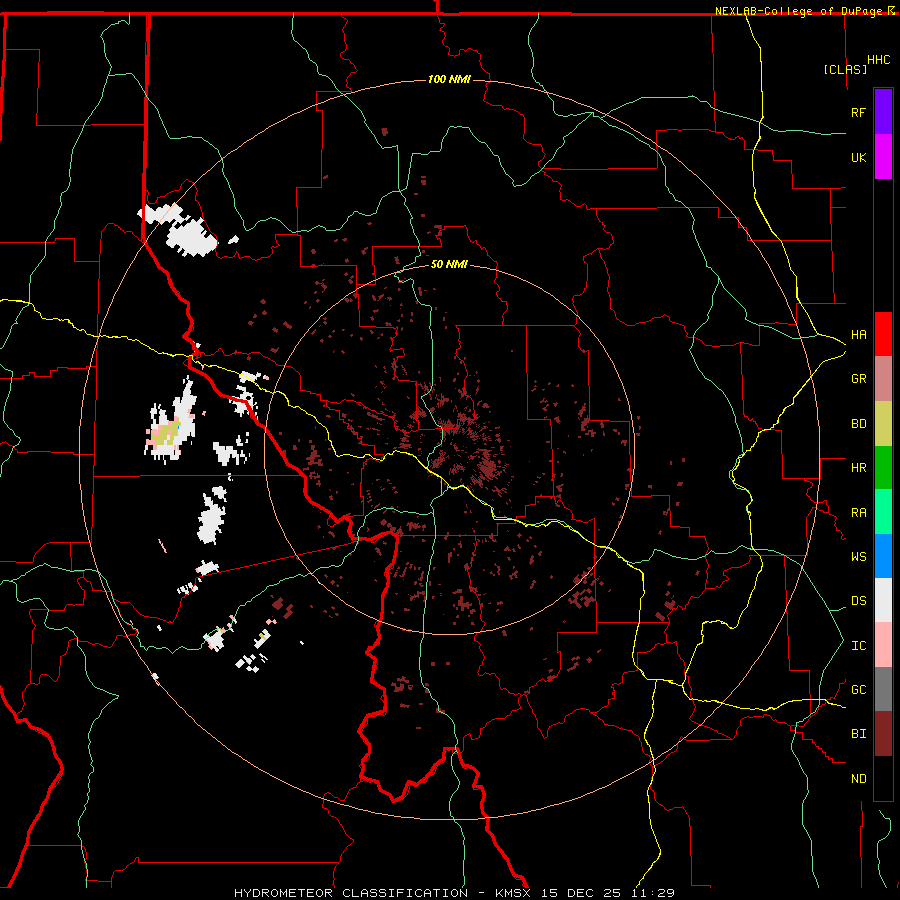Click the HR green legend swatch
This screenshot has height=900, width=900.
point(883,468)
